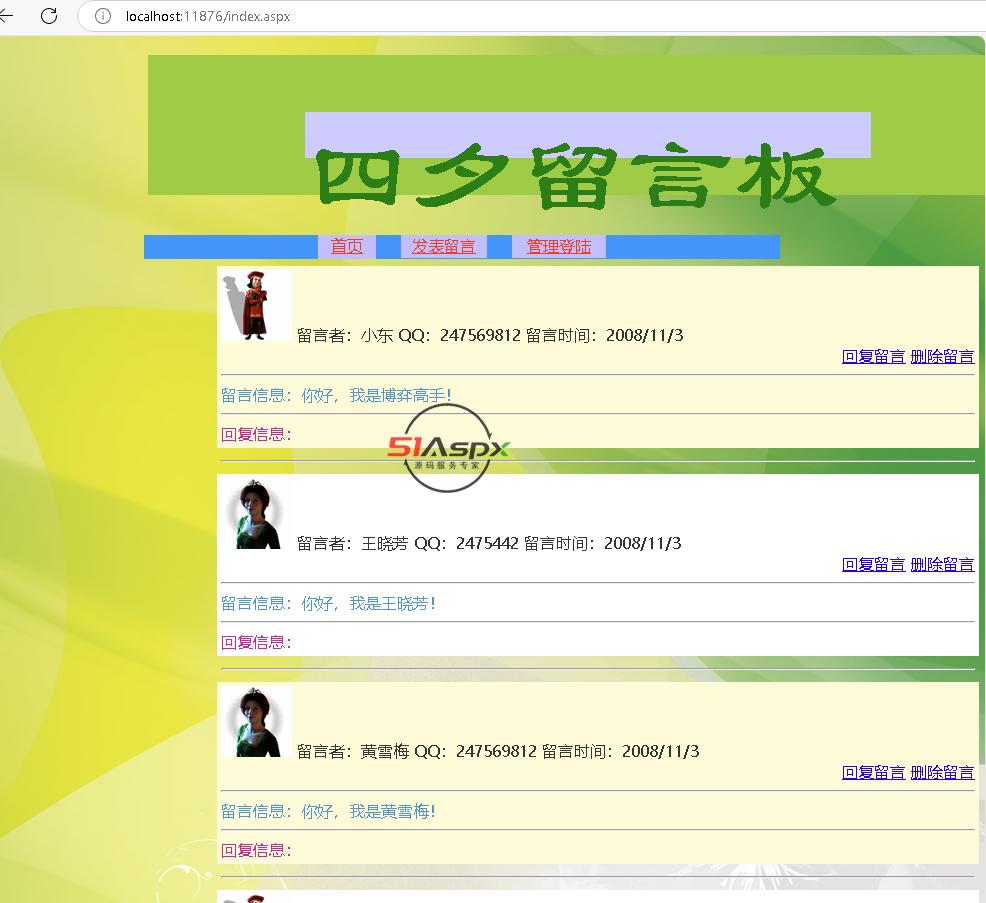The width and height of the screenshot is (986, 903).
Task: Delete 小东's message via 删除留言
Action: [x=942, y=356]
